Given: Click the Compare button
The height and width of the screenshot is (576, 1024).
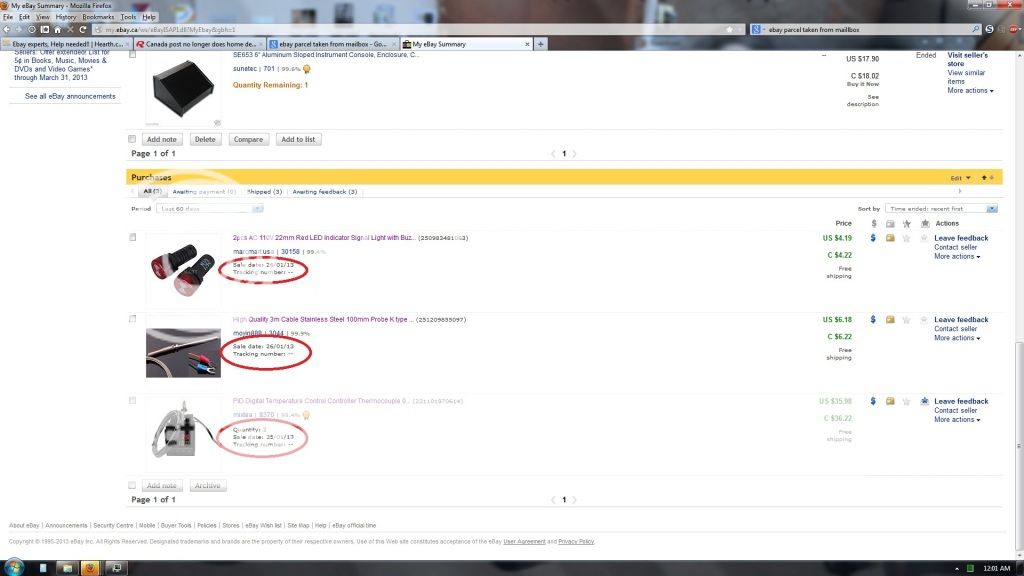Looking at the screenshot, I should click(x=248, y=139).
